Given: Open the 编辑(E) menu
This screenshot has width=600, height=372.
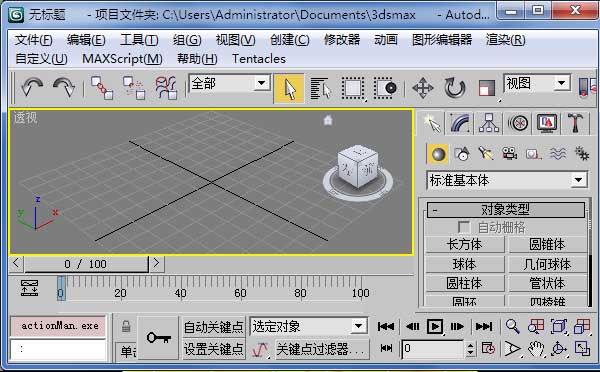Looking at the screenshot, I should [x=86, y=40].
